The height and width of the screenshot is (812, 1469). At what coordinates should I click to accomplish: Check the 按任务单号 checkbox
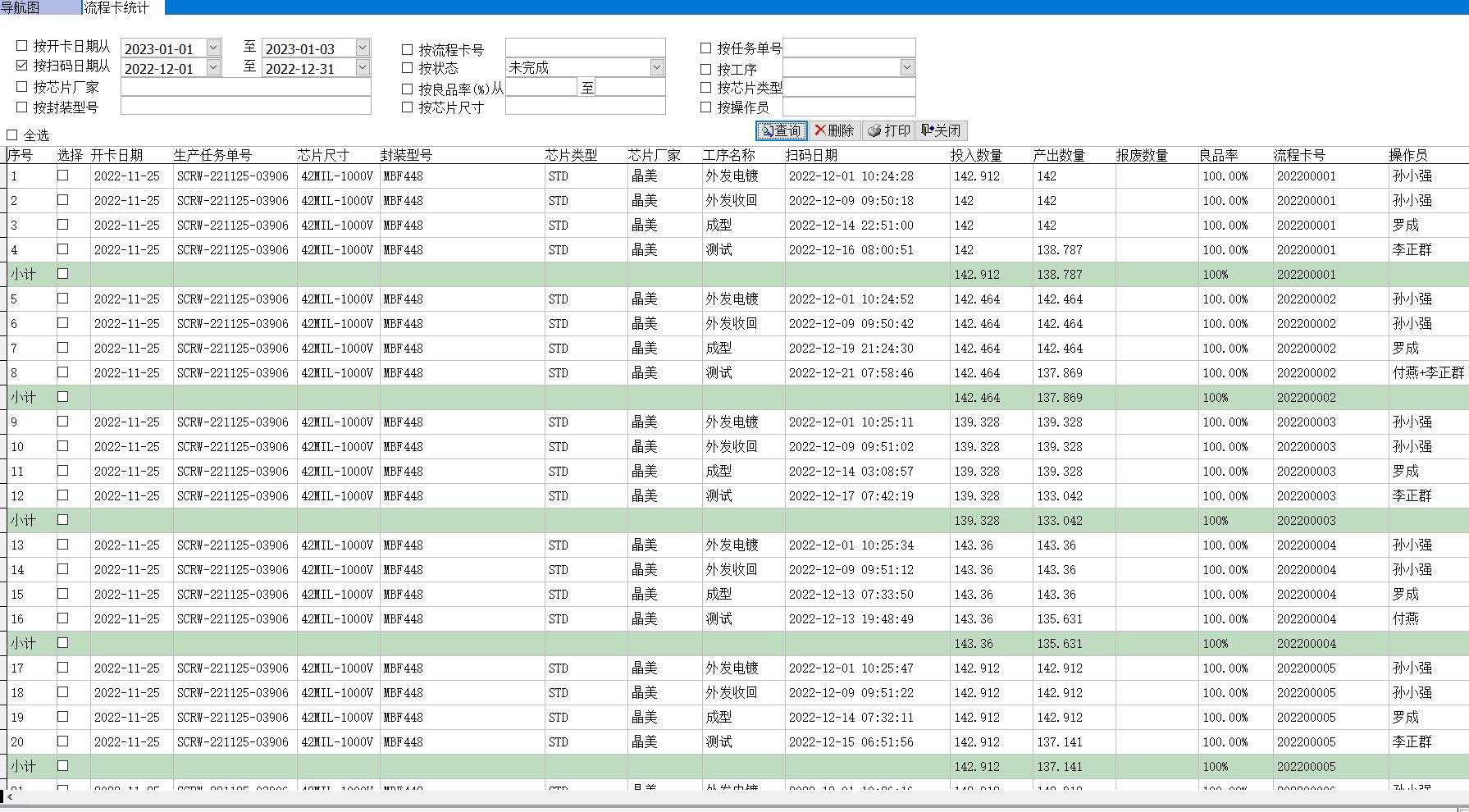click(x=705, y=48)
